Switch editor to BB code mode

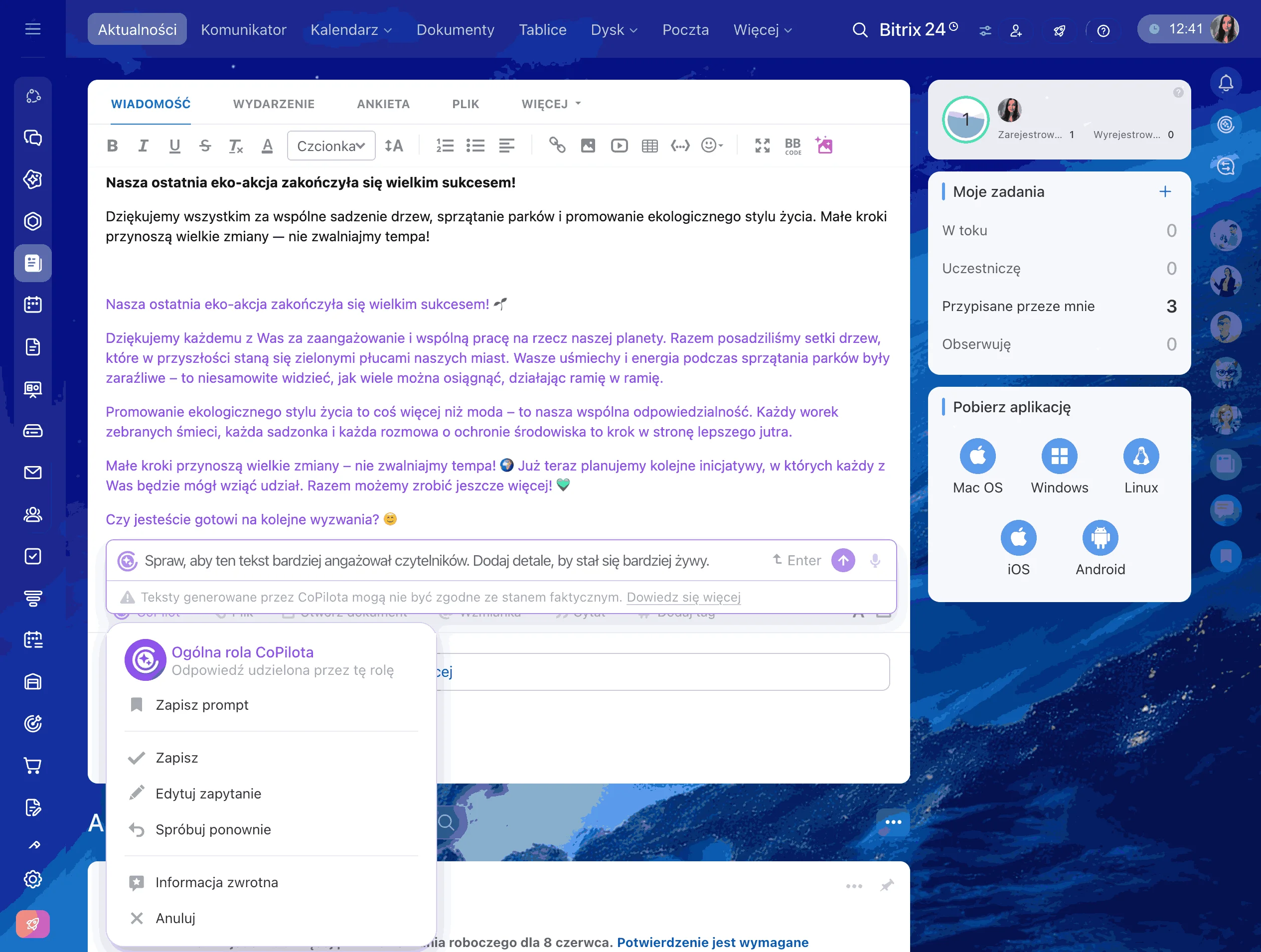click(793, 146)
